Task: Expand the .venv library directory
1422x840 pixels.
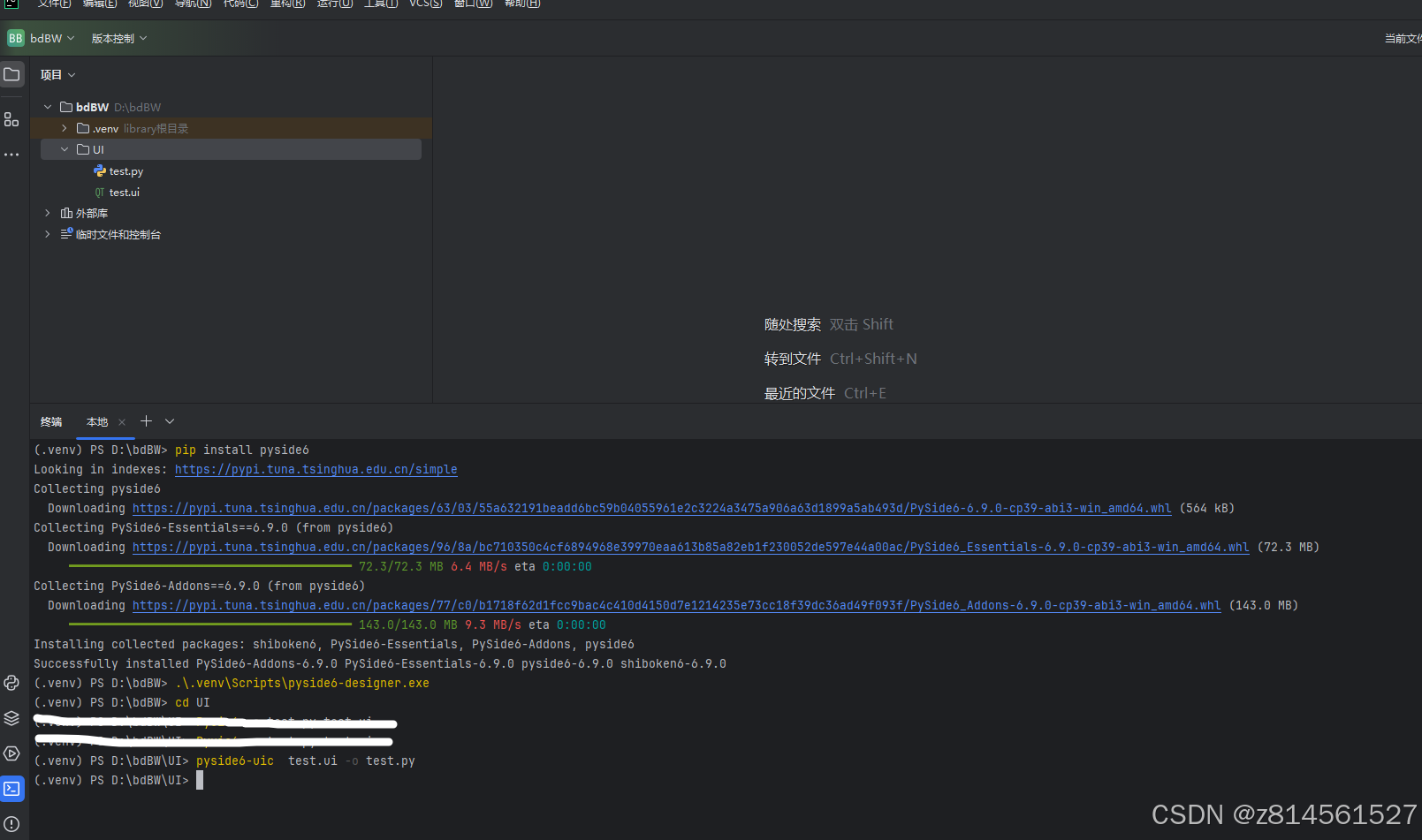Action: click(63, 128)
